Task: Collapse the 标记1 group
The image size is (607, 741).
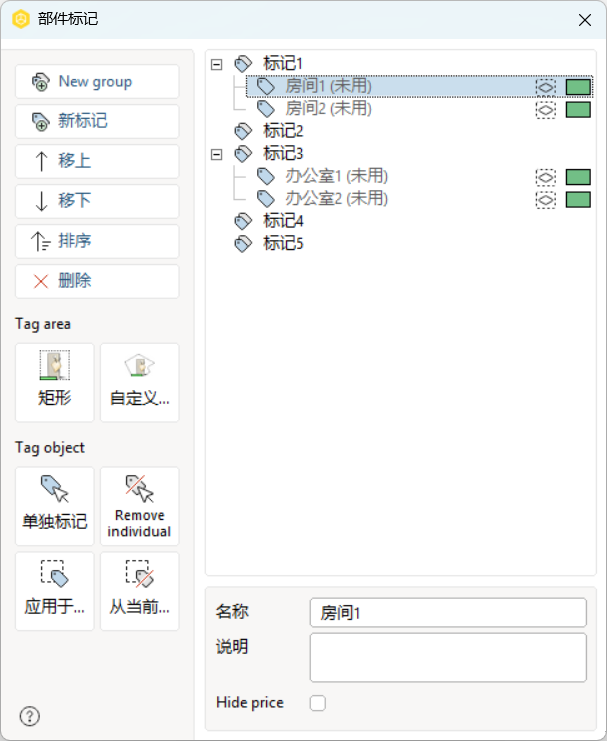Action: coord(217,64)
